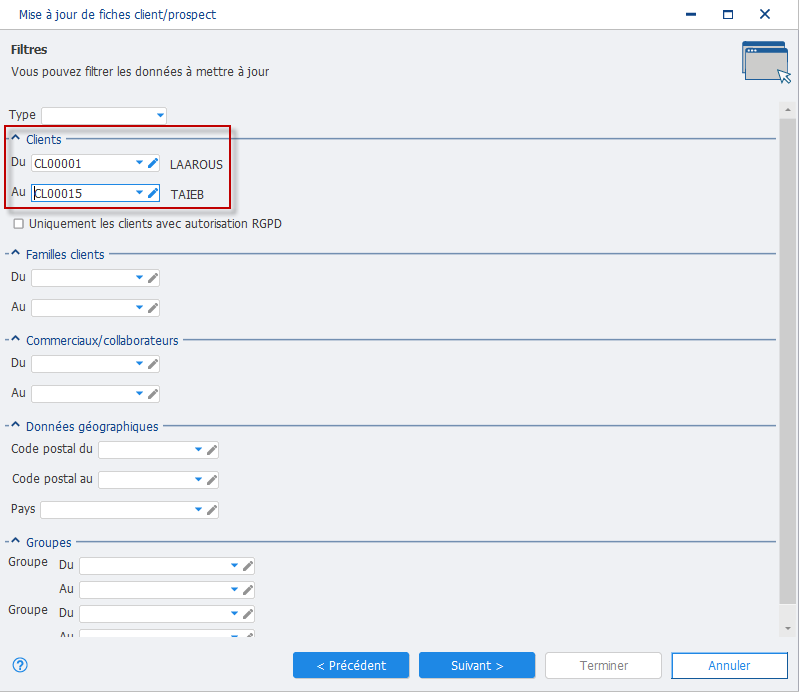The height and width of the screenshot is (692, 799).
Task: Open Code postal au dropdown
Action: [x=198, y=480]
